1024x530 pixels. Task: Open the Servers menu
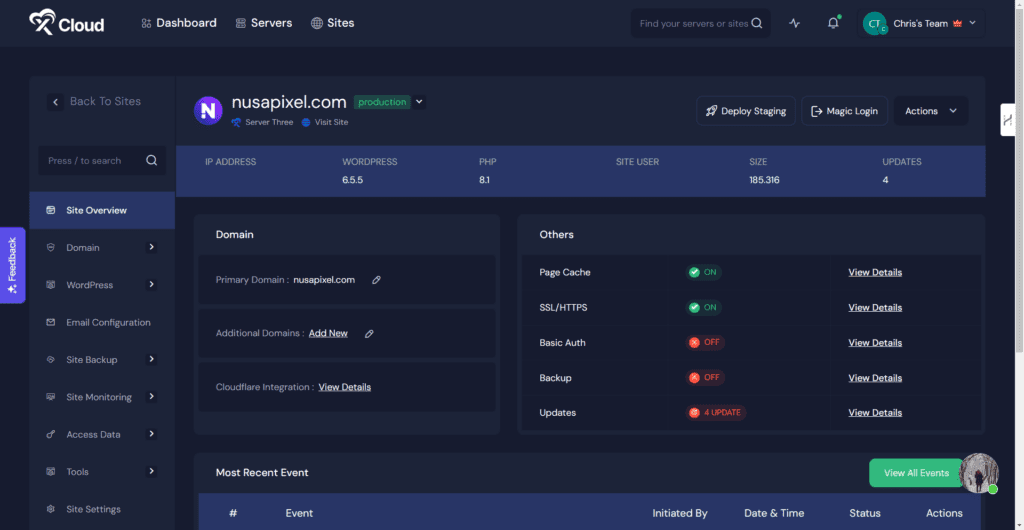pos(264,23)
